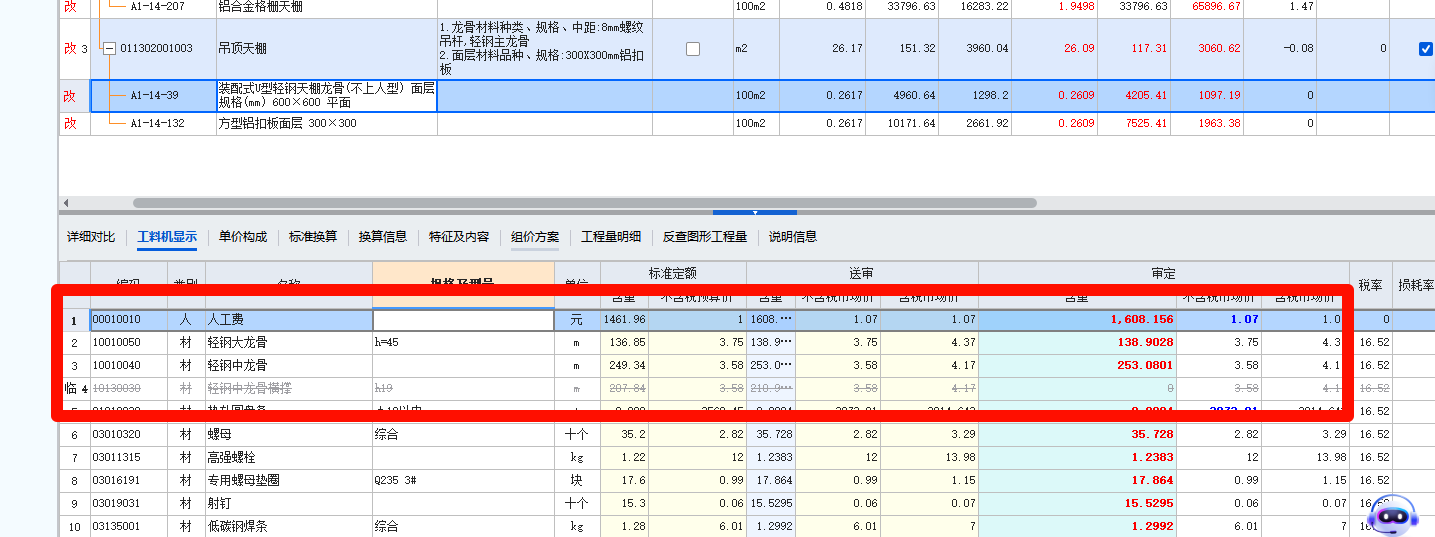Screen dimensions: 1435x537
Task: Select tree row A1-14-39
Action: [153, 96]
